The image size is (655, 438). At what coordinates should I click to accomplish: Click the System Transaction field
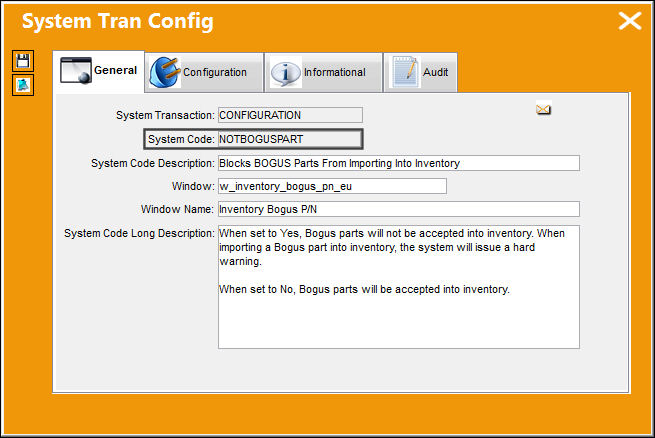[x=290, y=115]
